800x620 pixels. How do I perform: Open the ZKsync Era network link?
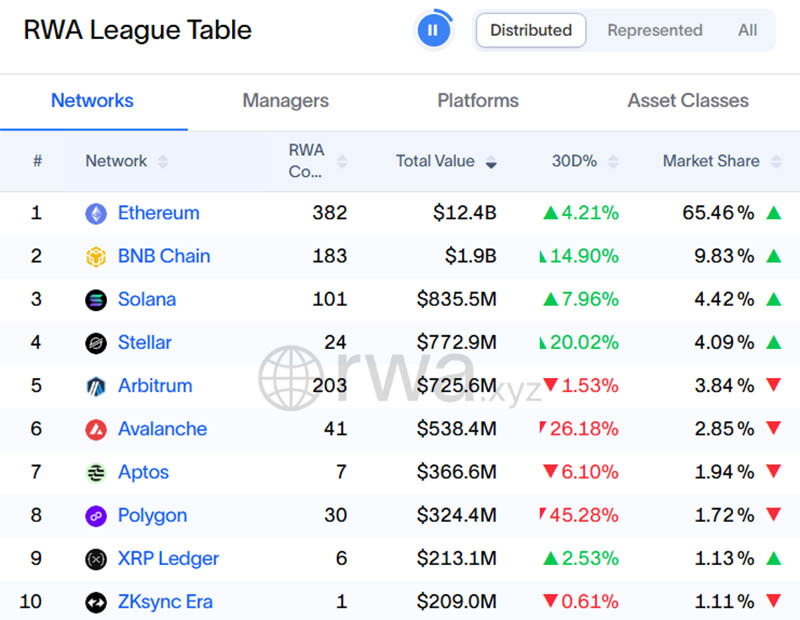[165, 602]
